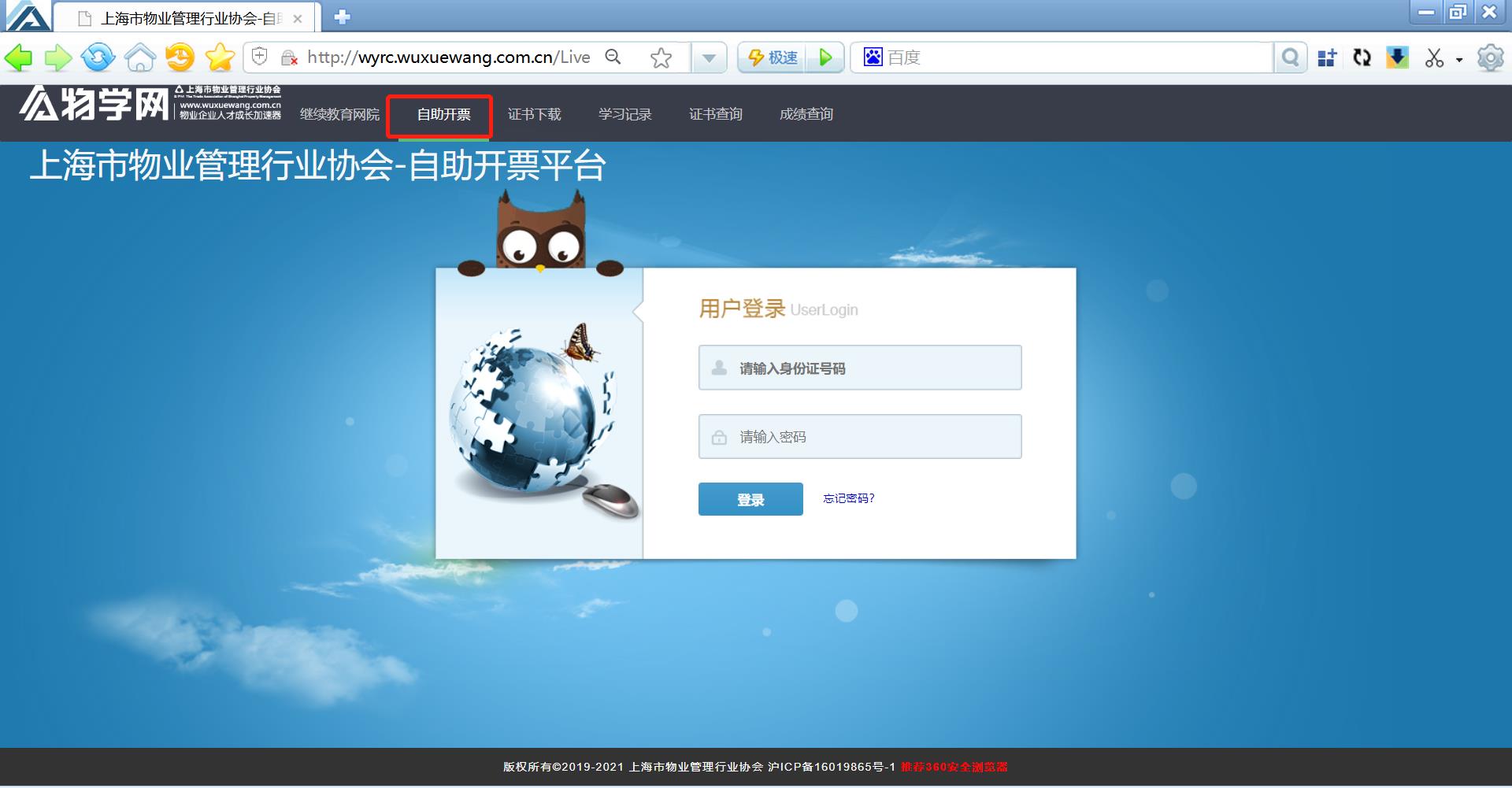
Task: Expand the address bar dropdown arrow
Action: coord(709,57)
